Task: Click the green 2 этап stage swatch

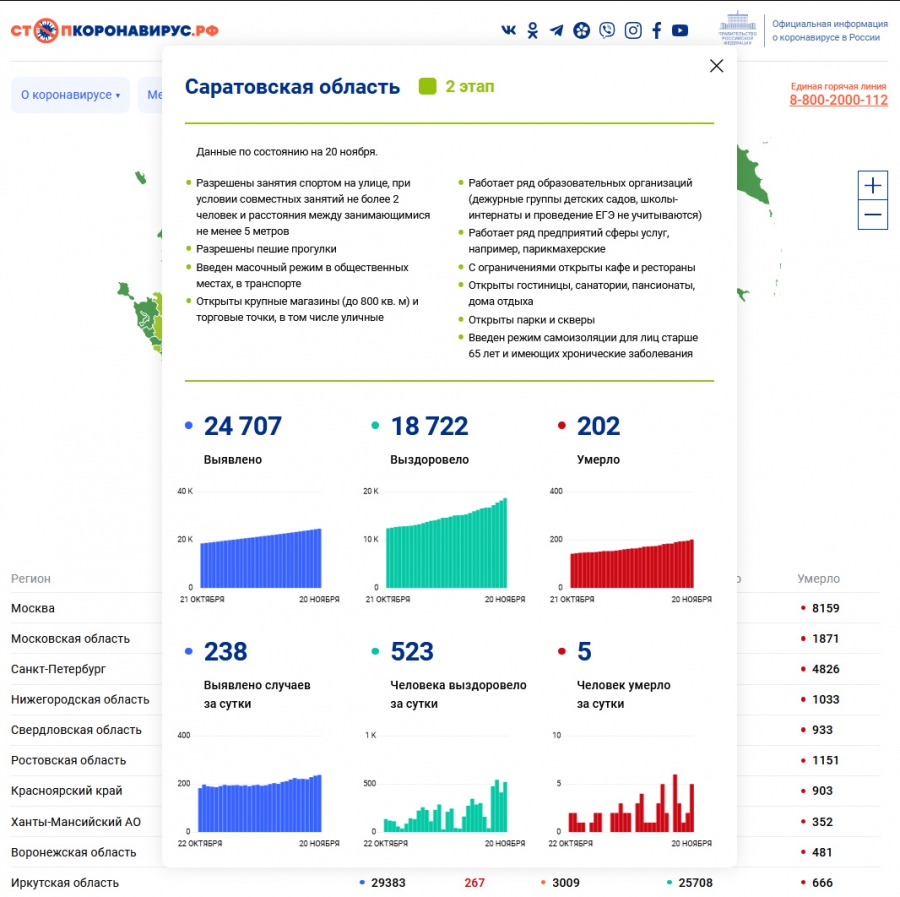Action: (428, 87)
